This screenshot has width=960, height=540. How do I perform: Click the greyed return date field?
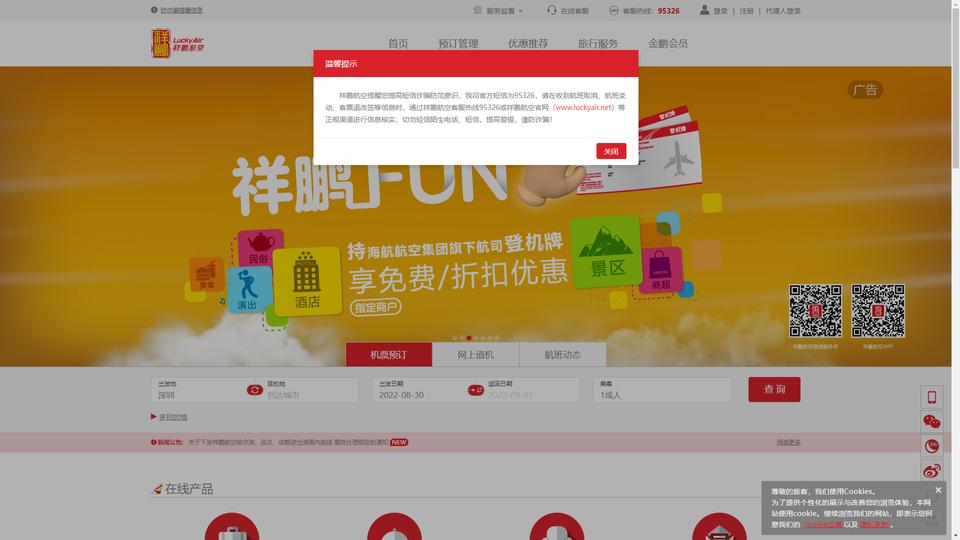tap(531, 390)
